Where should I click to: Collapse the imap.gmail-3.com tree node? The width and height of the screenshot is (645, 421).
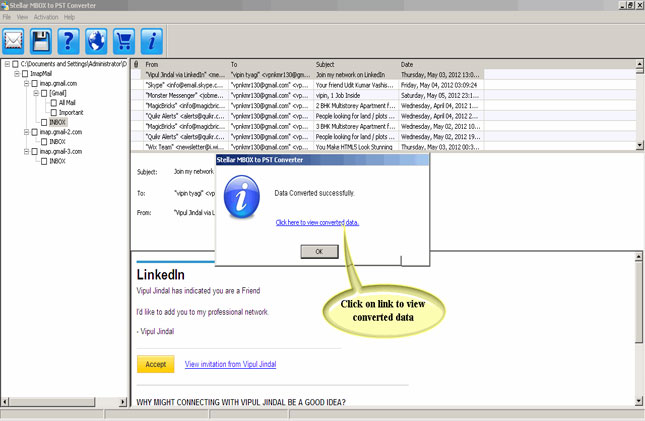point(26,151)
